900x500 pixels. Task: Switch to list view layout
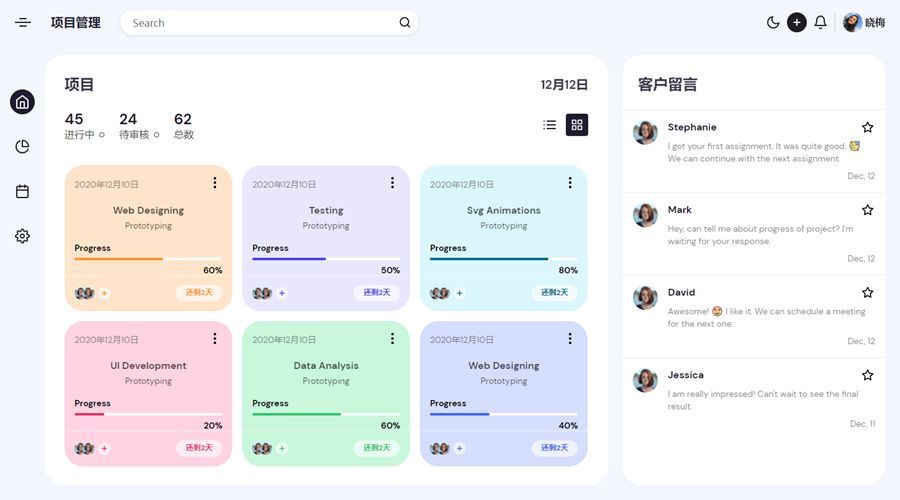pos(549,125)
